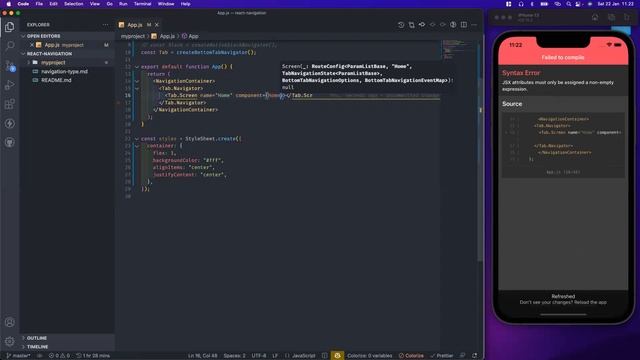Click Colorize: 0 variables status item
The width and height of the screenshot is (640, 360).
(x=369, y=356)
